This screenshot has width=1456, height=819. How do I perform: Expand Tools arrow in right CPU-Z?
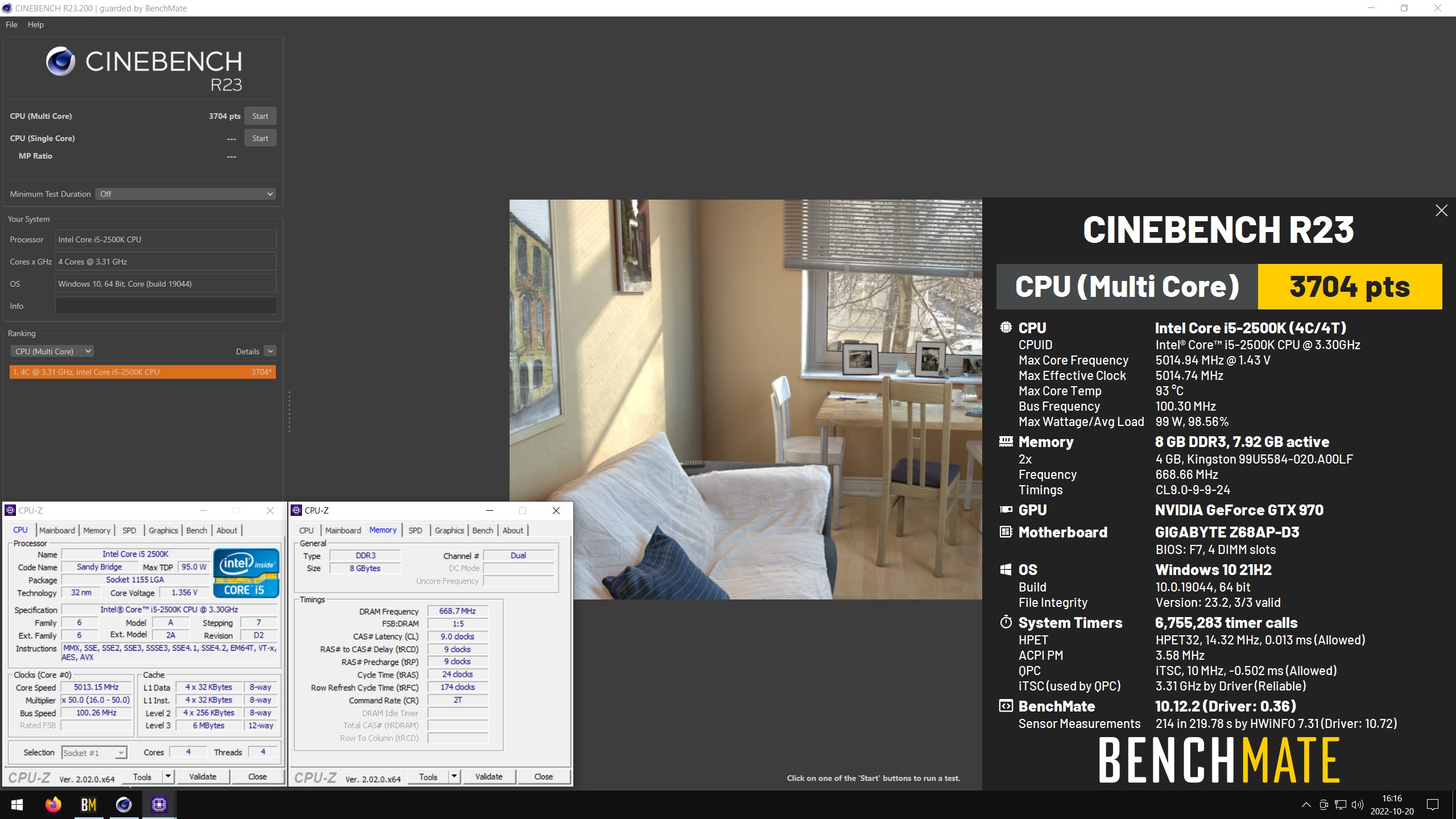(454, 777)
